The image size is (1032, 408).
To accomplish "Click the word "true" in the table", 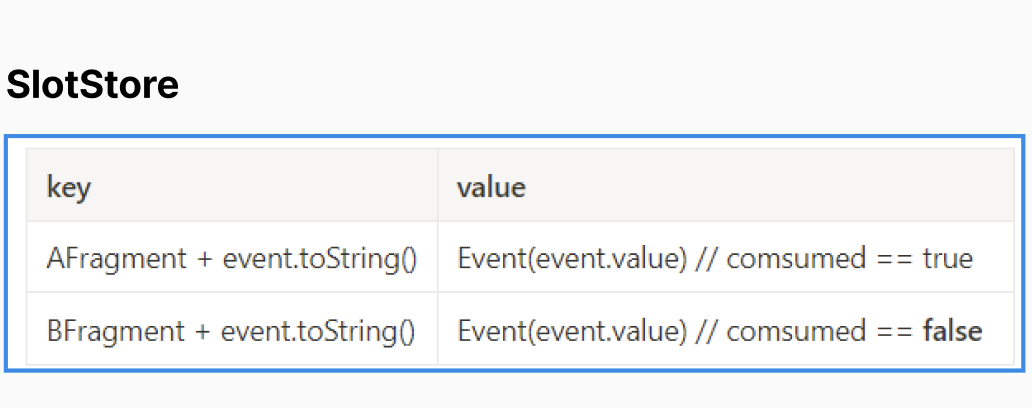I will pyautogui.click(x=947, y=258).
